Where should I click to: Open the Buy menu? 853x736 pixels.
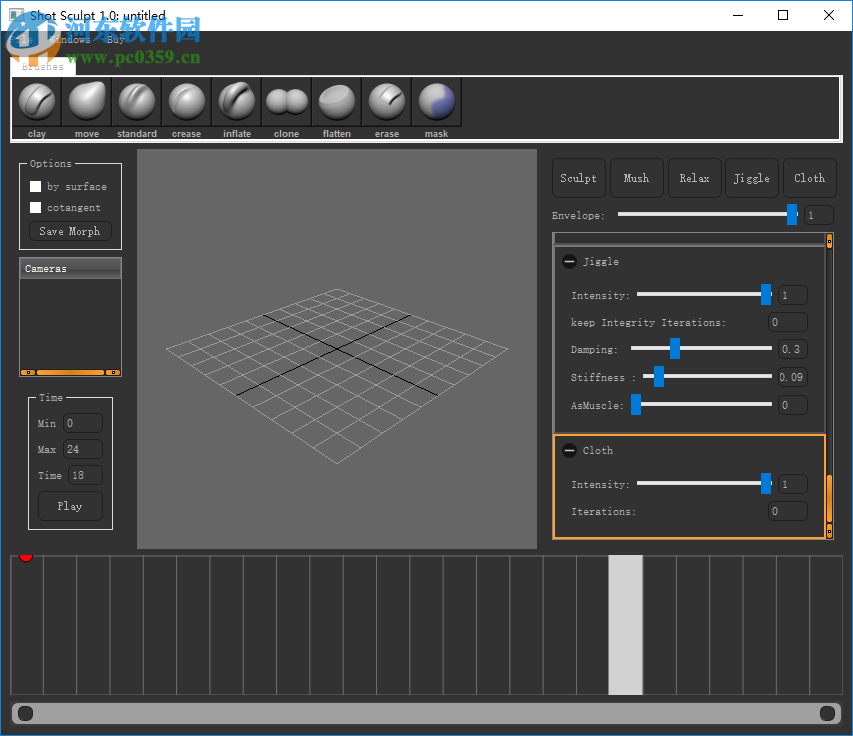[117, 40]
